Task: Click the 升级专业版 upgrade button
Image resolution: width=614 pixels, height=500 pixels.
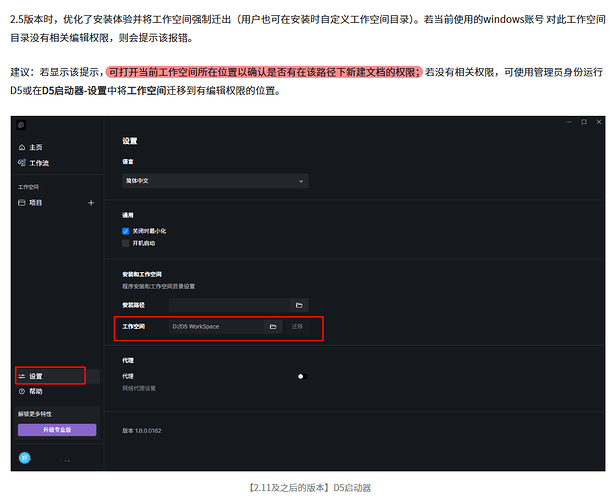Action: click(x=57, y=429)
